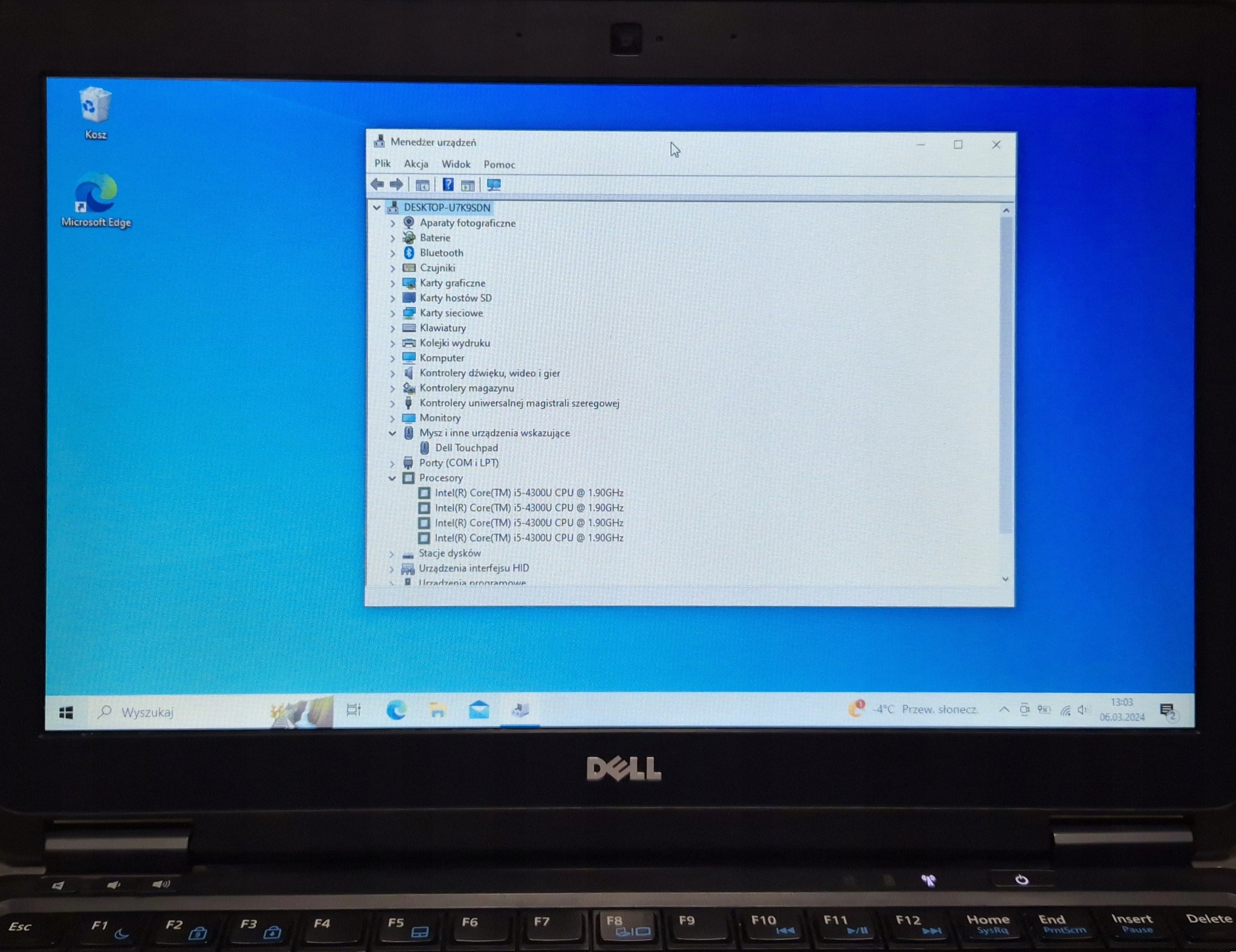The image size is (1236, 952).
Task: Click the Back arrow in the toolbar
Action: 377,184
